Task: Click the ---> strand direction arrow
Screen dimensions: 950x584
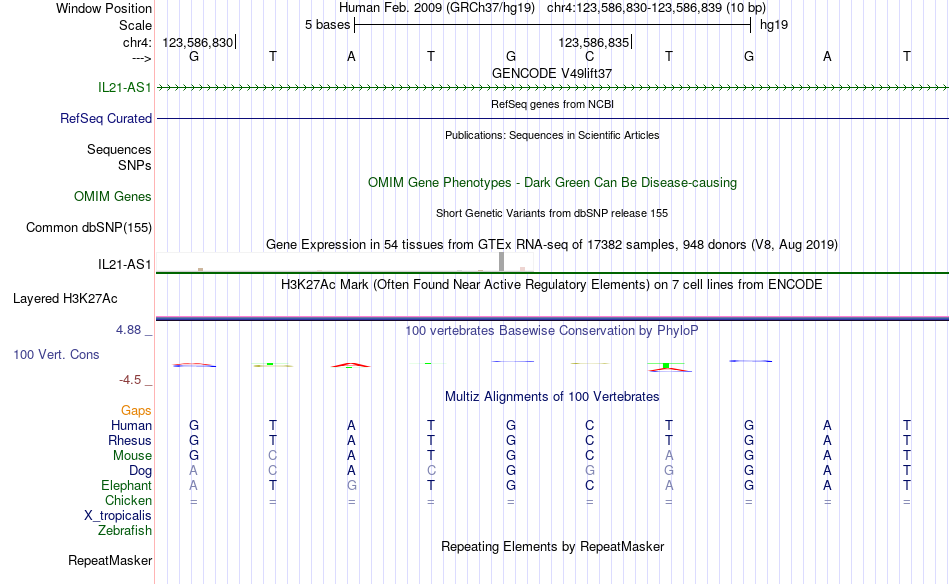Action: (142, 59)
